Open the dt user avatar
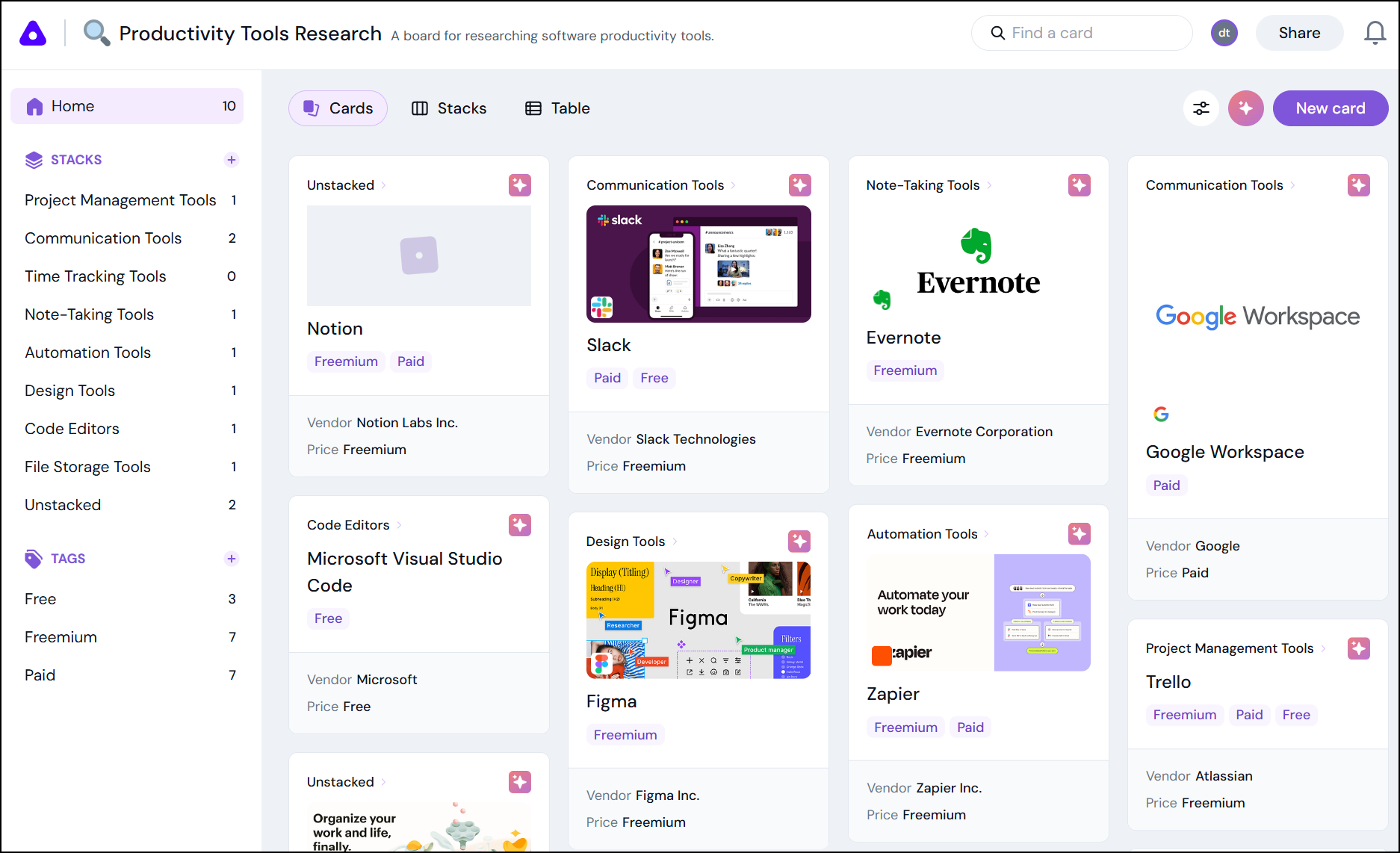The height and width of the screenshot is (853, 1400). [1224, 33]
